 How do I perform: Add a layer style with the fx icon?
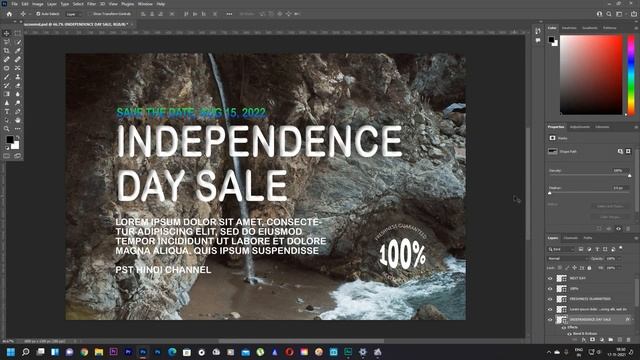click(584, 340)
